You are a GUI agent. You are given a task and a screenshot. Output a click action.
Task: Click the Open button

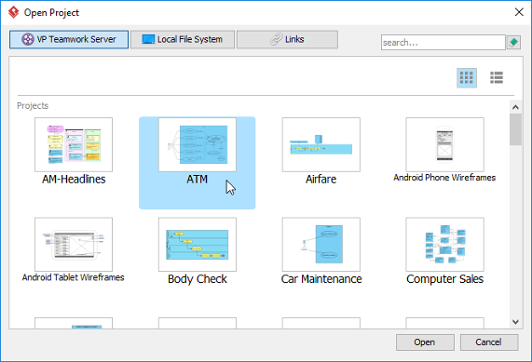pyautogui.click(x=425, y=342)
